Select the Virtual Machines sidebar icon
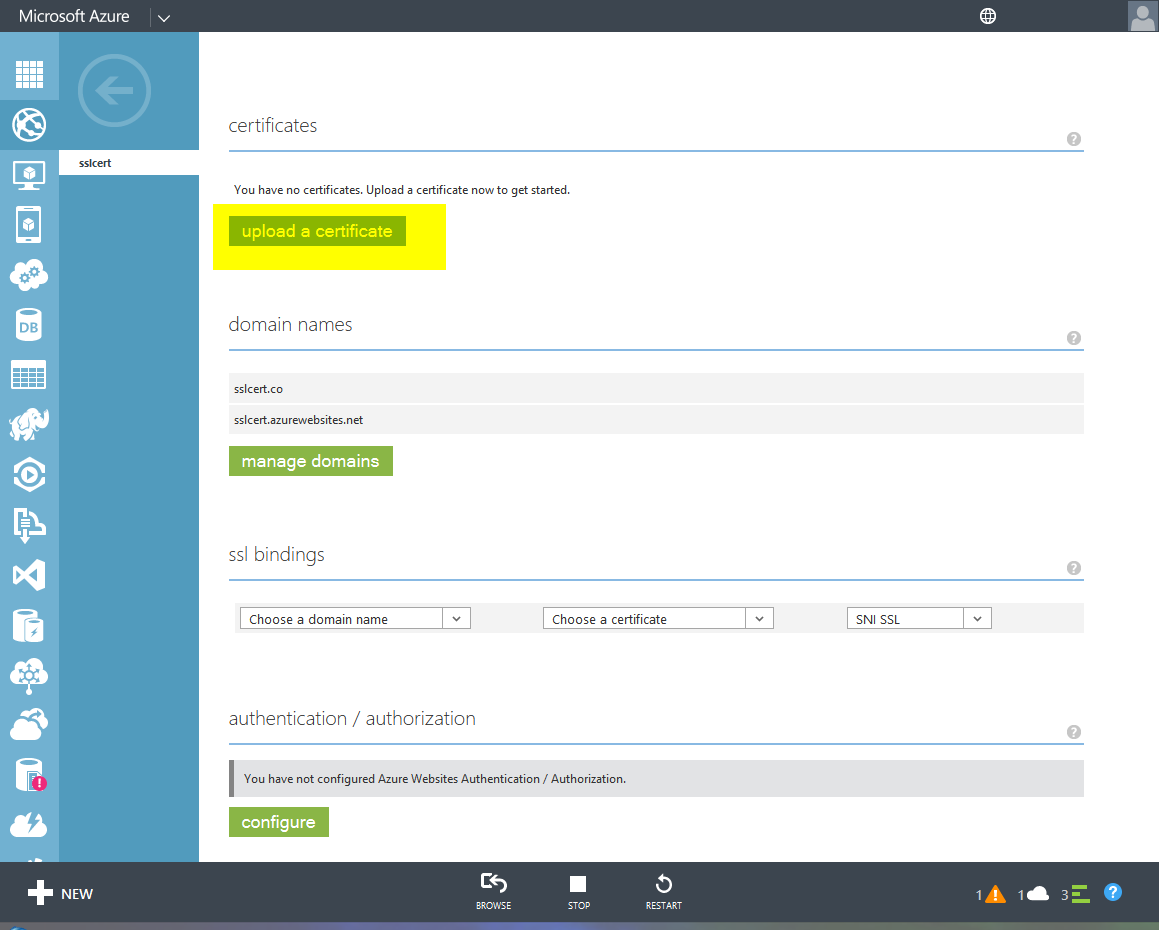 point(29,175)
